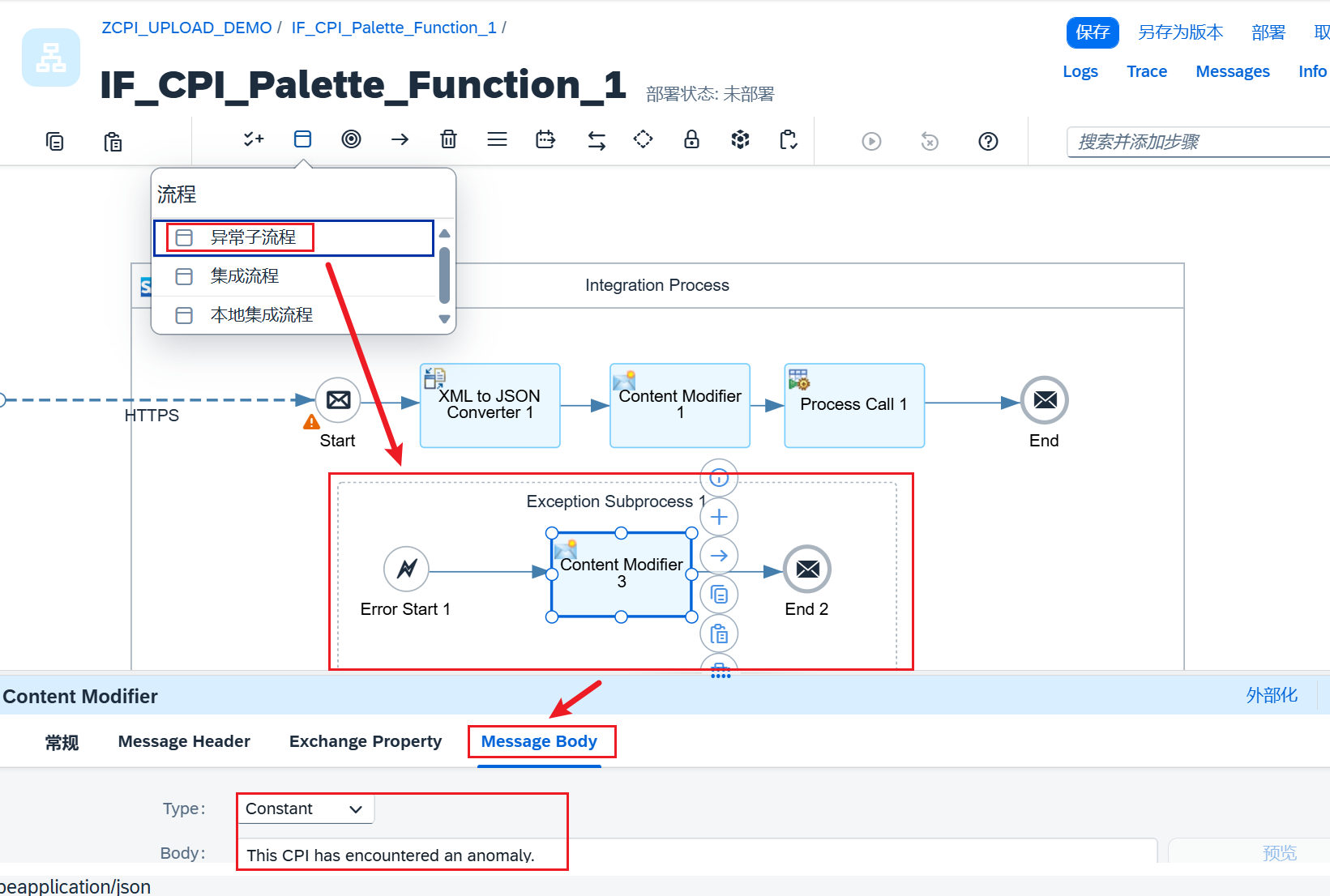Screen dimensions: 1330x896
Task: Click the Simulate play icon
Action: tap(871, 141)
